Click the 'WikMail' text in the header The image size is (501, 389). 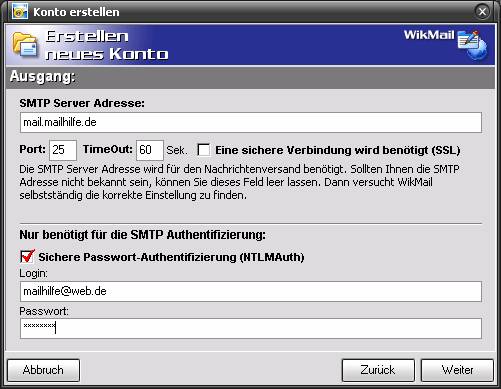tap(429, 35)
